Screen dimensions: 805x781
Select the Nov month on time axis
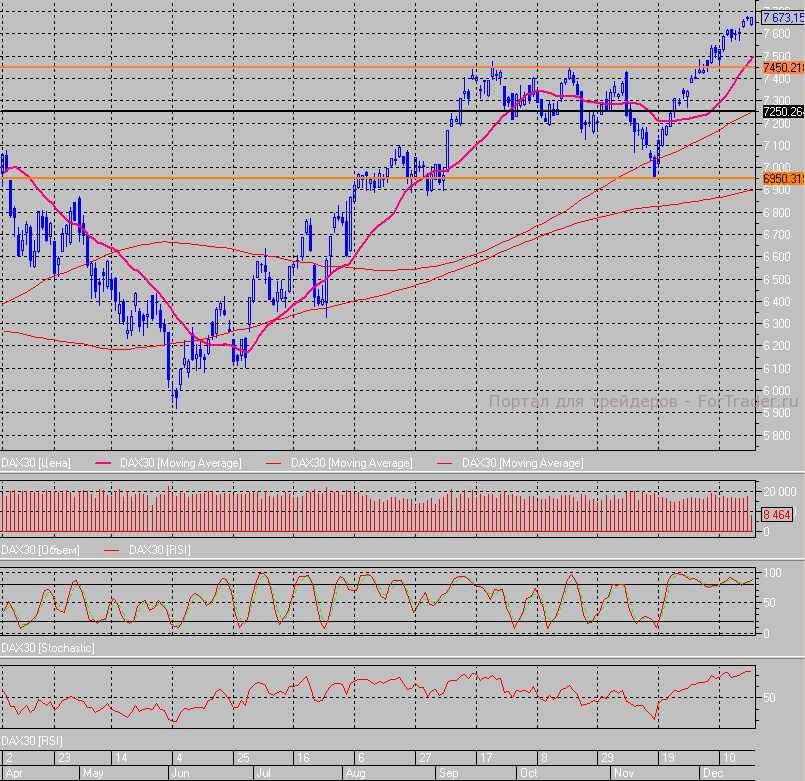tap(622, 773)
